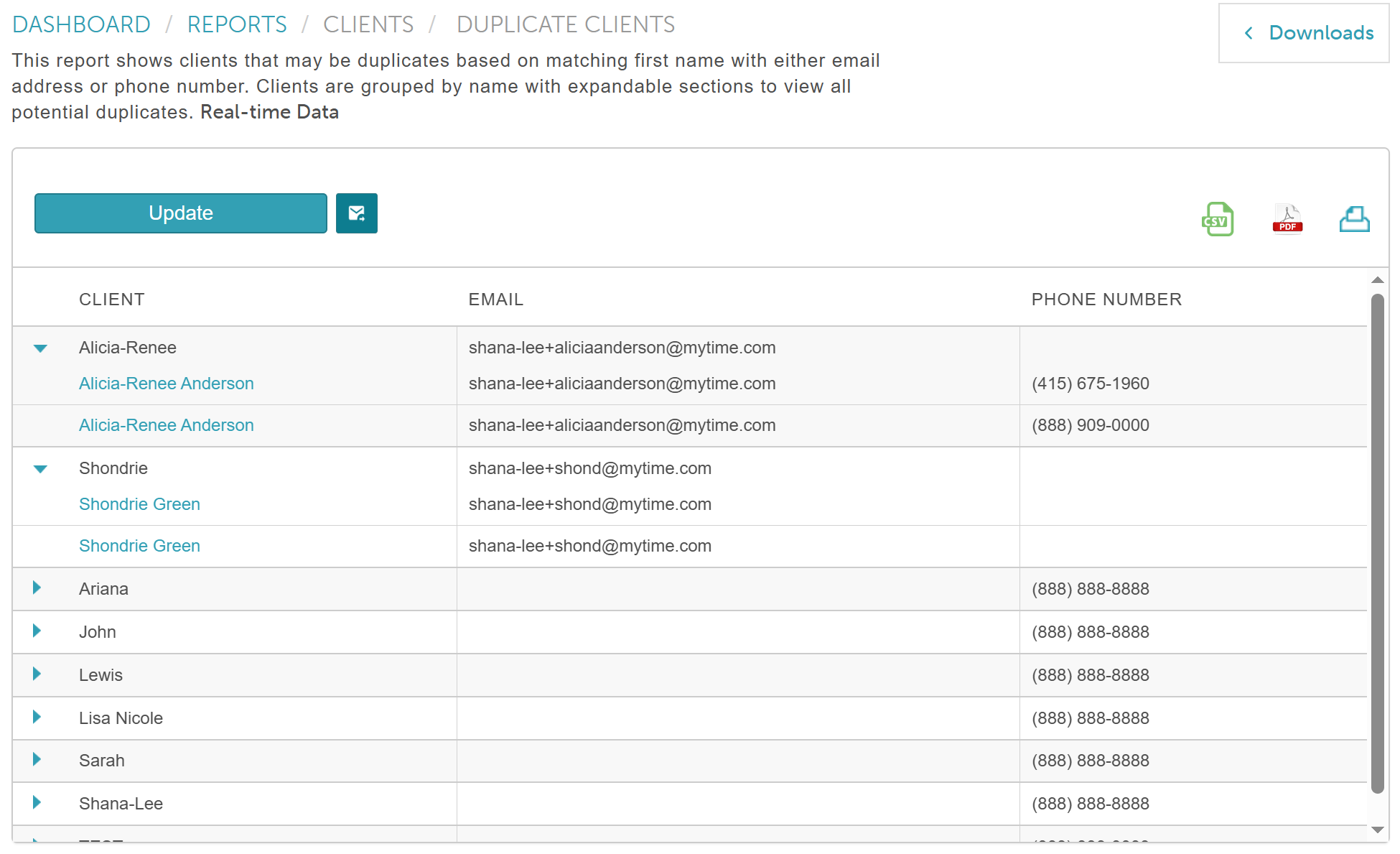Image resolution: width=1400 pixels, height=854 pixels.
Task: Expand the Ariana duplicate group
Action: pyautogui.click(x=37, y=588)
